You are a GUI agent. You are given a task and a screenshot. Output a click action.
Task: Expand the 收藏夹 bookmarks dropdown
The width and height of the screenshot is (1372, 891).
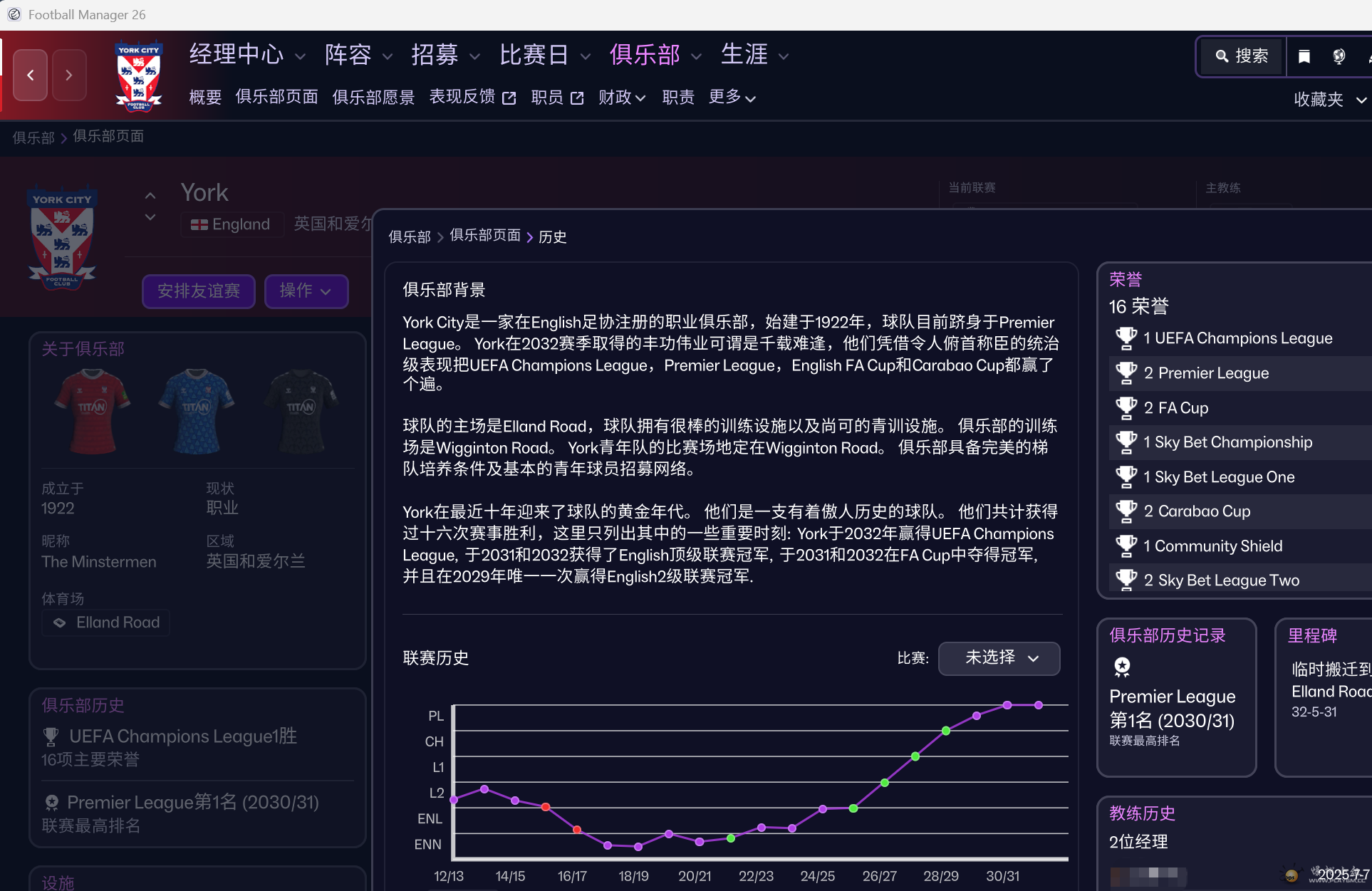[x=1330, y=100]
